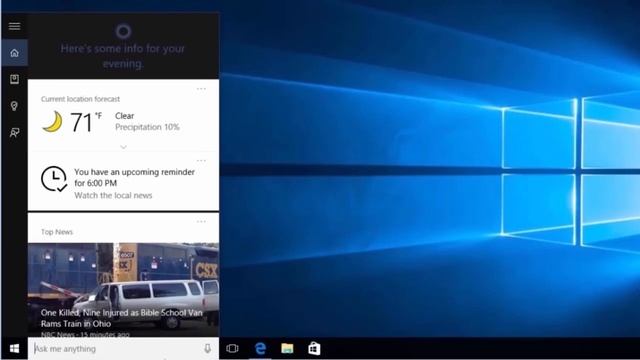Open the reminder card's more options dots

(201, 160)
